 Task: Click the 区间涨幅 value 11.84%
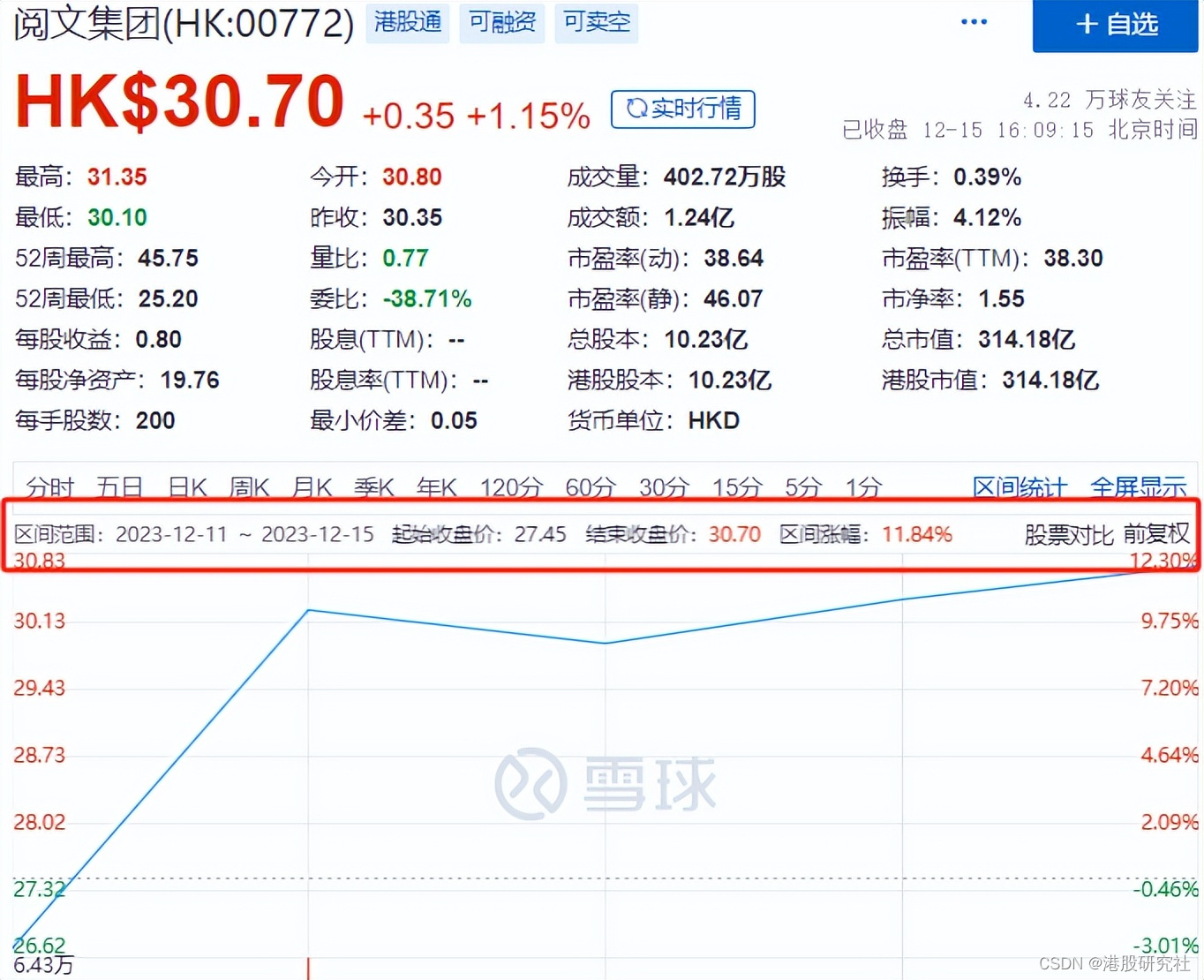tap(917, 534)
